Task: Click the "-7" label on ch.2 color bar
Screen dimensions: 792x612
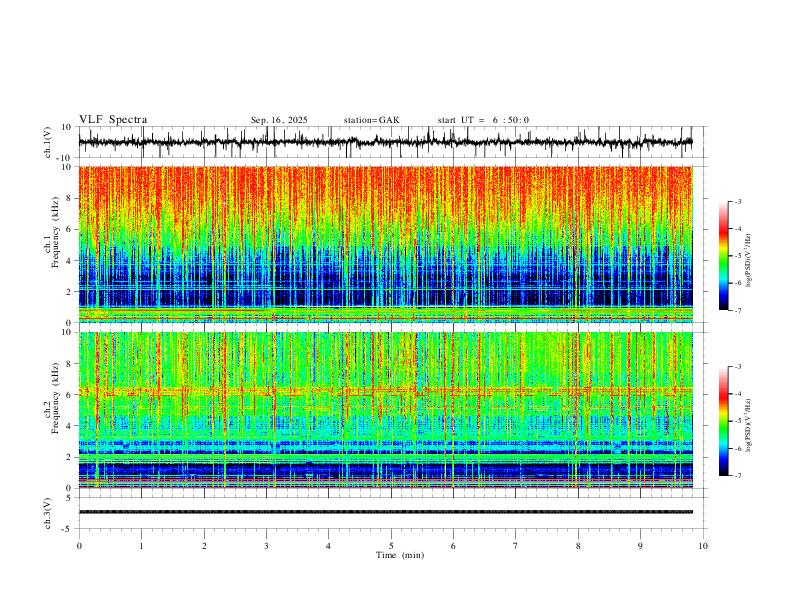Action: tap(738, 476)
